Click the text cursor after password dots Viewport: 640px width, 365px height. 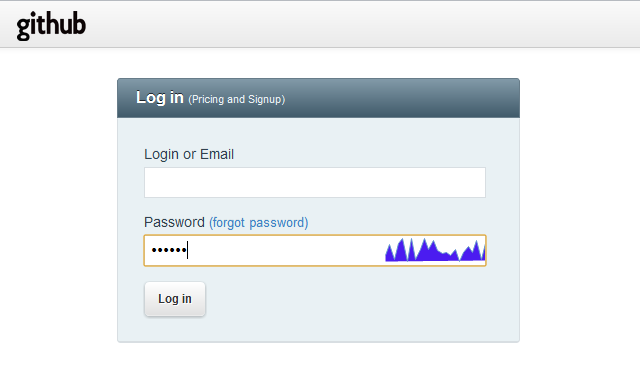tap(187, 250)
